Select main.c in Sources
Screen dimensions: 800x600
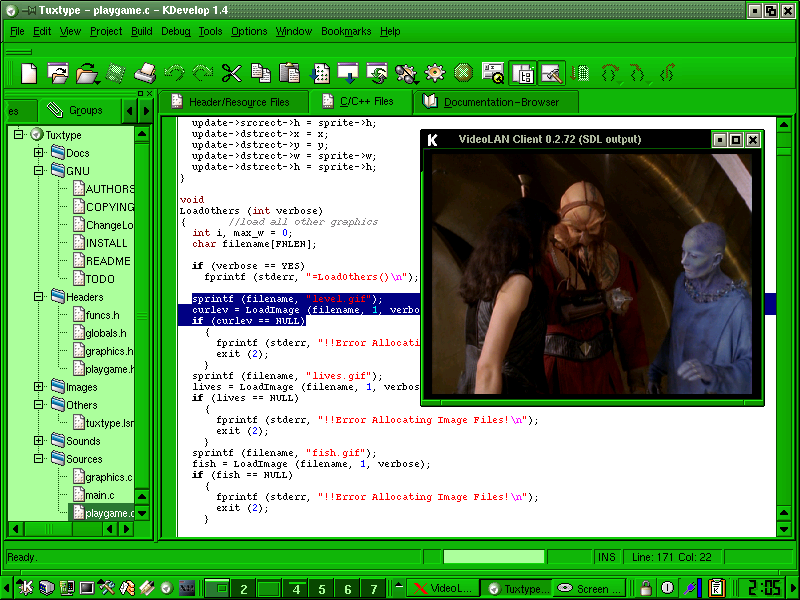click(94, 495)
